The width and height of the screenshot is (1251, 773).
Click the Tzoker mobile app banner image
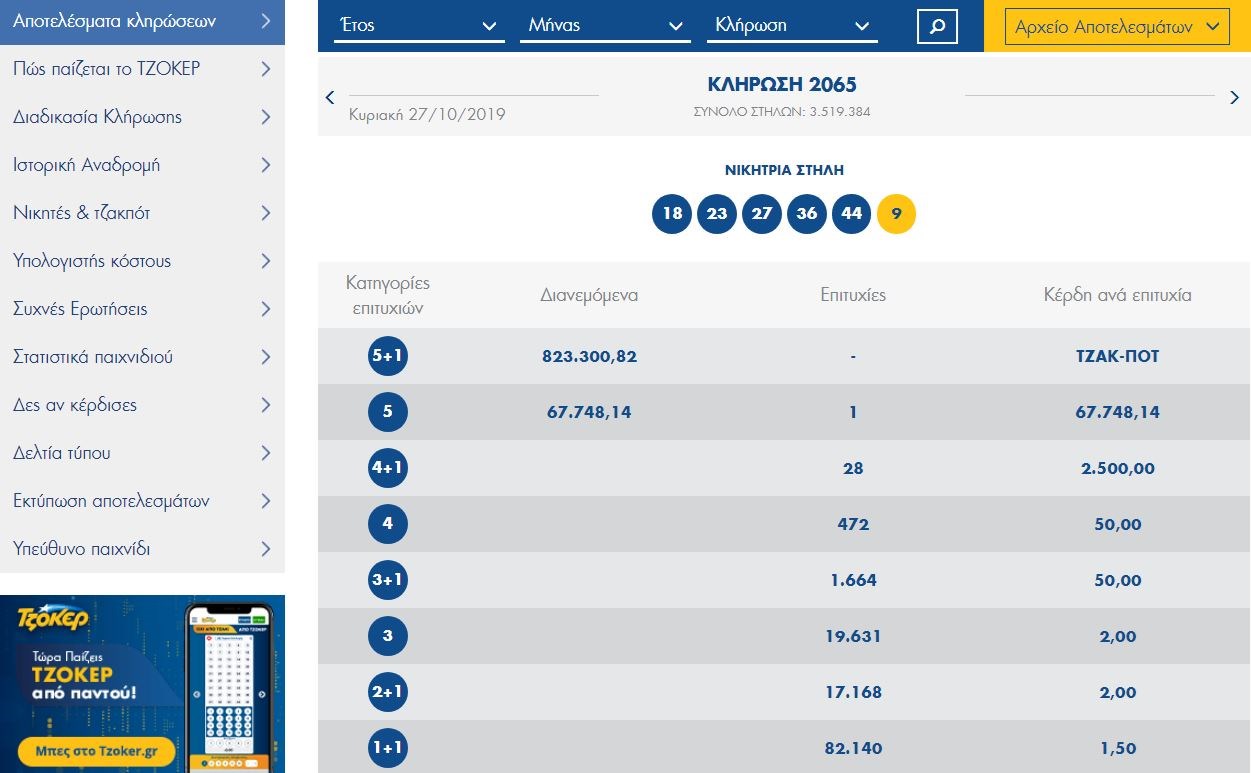(x=142, y=684)
